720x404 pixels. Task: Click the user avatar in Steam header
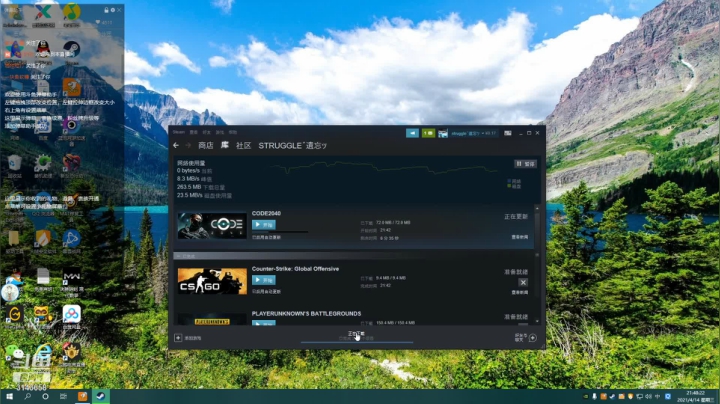click(x=443, y=133)
